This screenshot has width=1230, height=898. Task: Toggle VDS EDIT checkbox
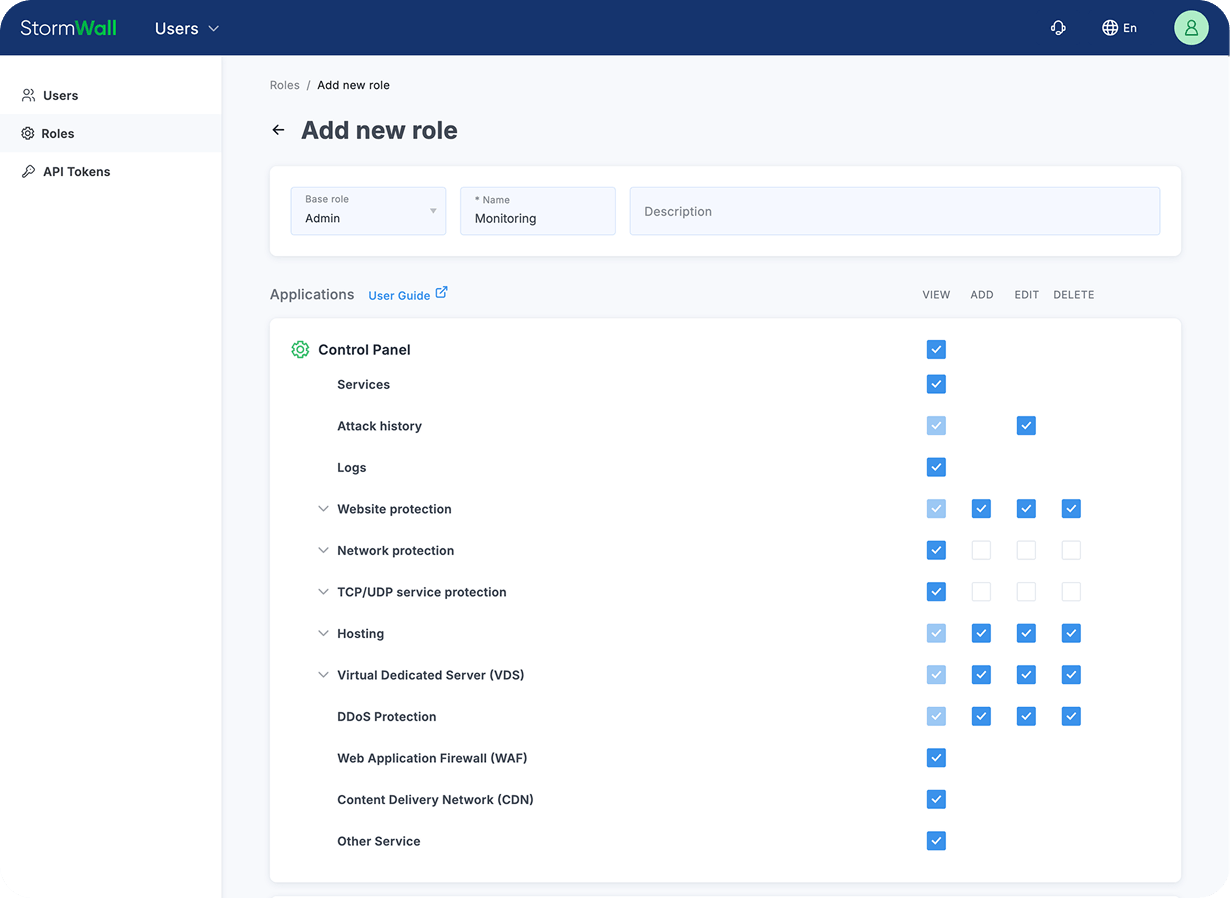coord(1026,675)
